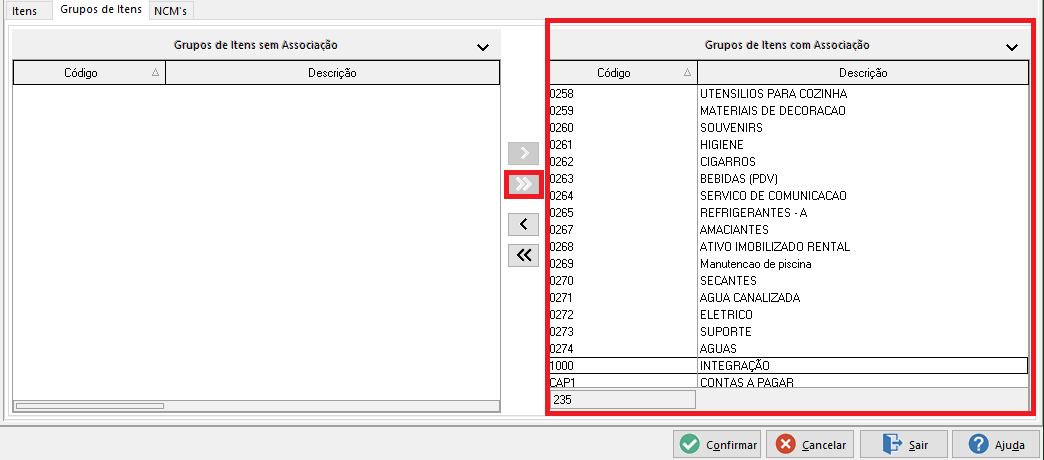Select row UTENSILIOS PARA COZINHA
Image resolution: width=1044 pixels, height=460 pixels.
click(x=788, y=93)
